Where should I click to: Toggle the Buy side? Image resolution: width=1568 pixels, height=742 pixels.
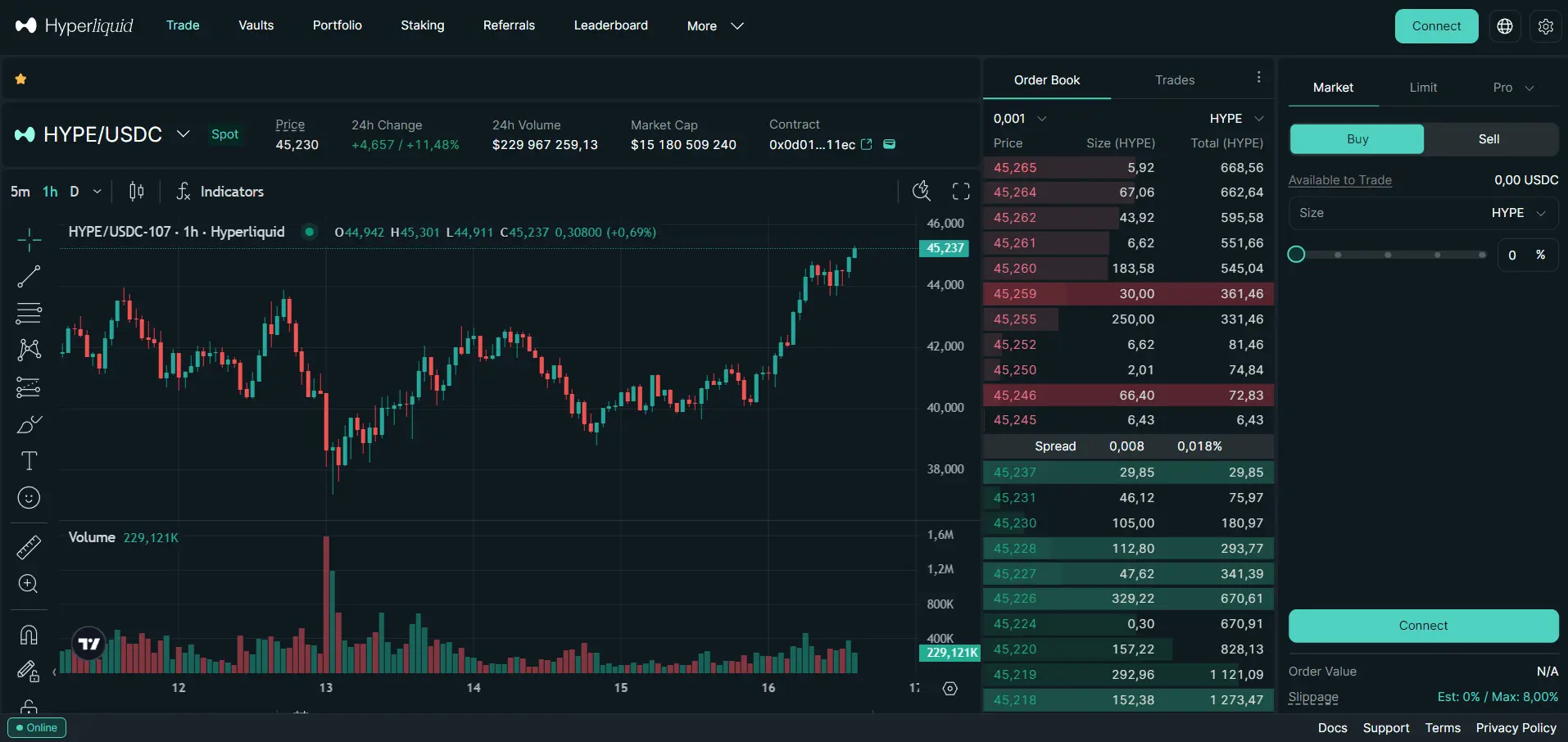(x=1357, y=139)
